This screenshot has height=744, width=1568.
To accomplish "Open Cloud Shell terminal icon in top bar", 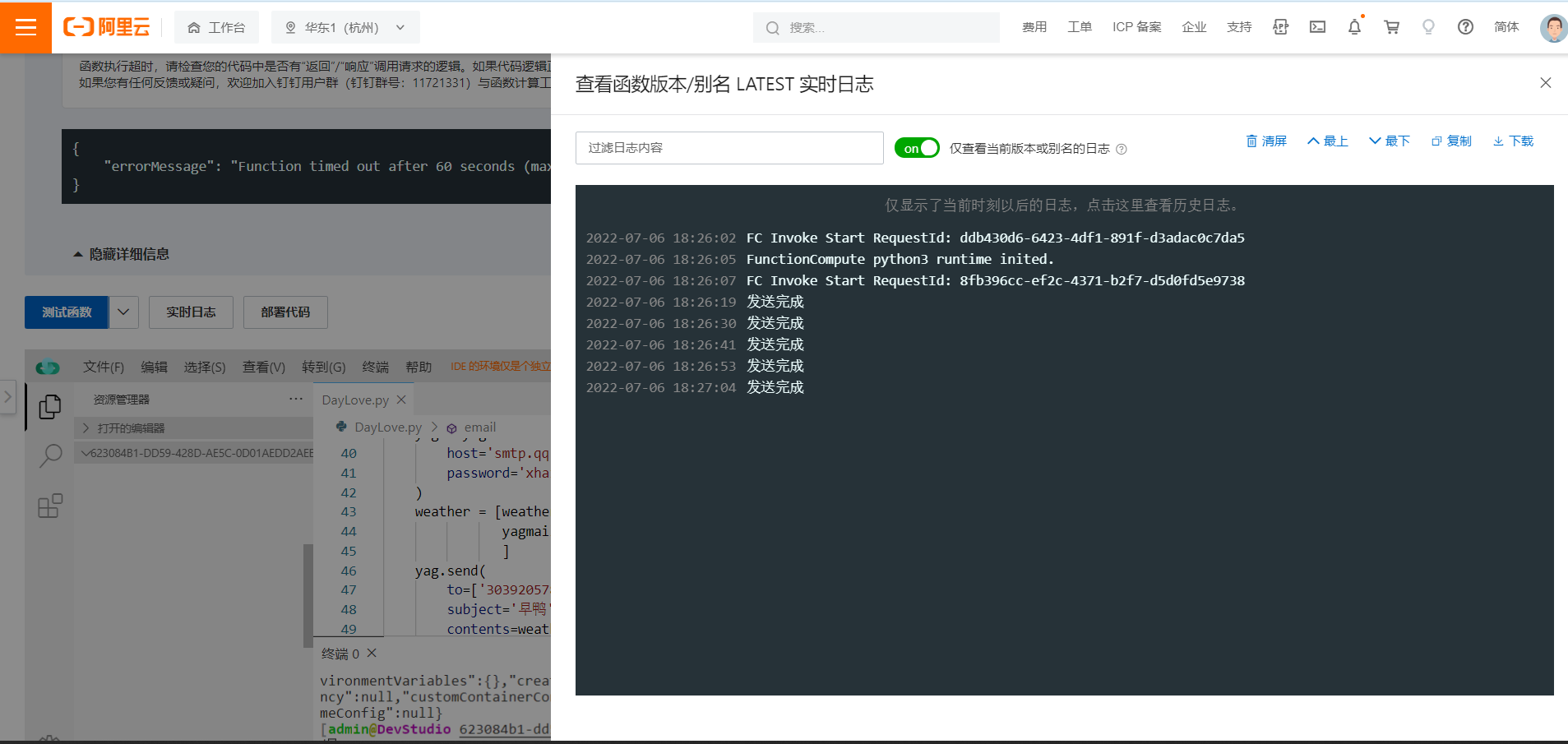I will [x=1317, y=27].
